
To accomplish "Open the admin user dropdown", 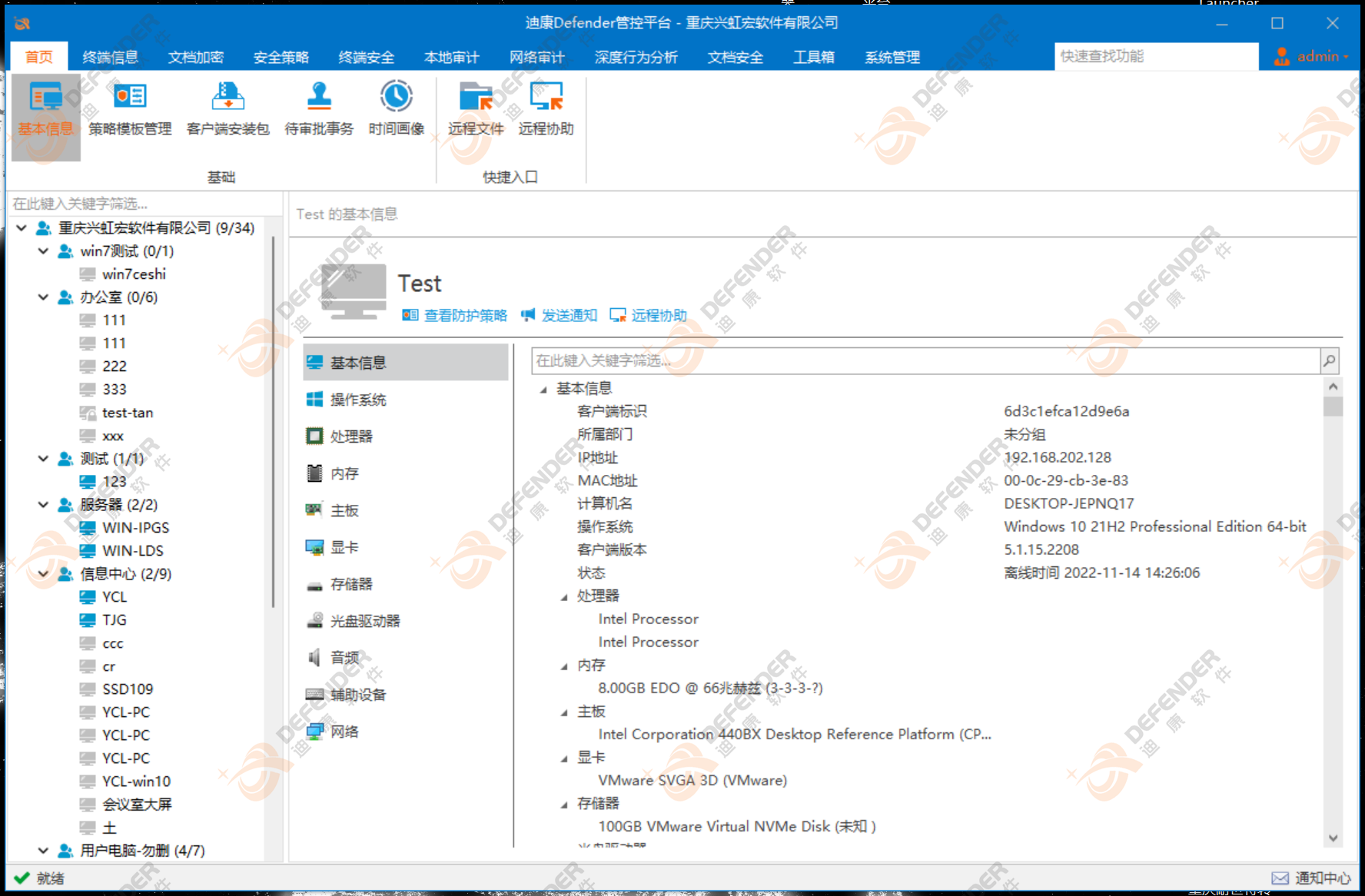I will click(x=1313, y=56).
